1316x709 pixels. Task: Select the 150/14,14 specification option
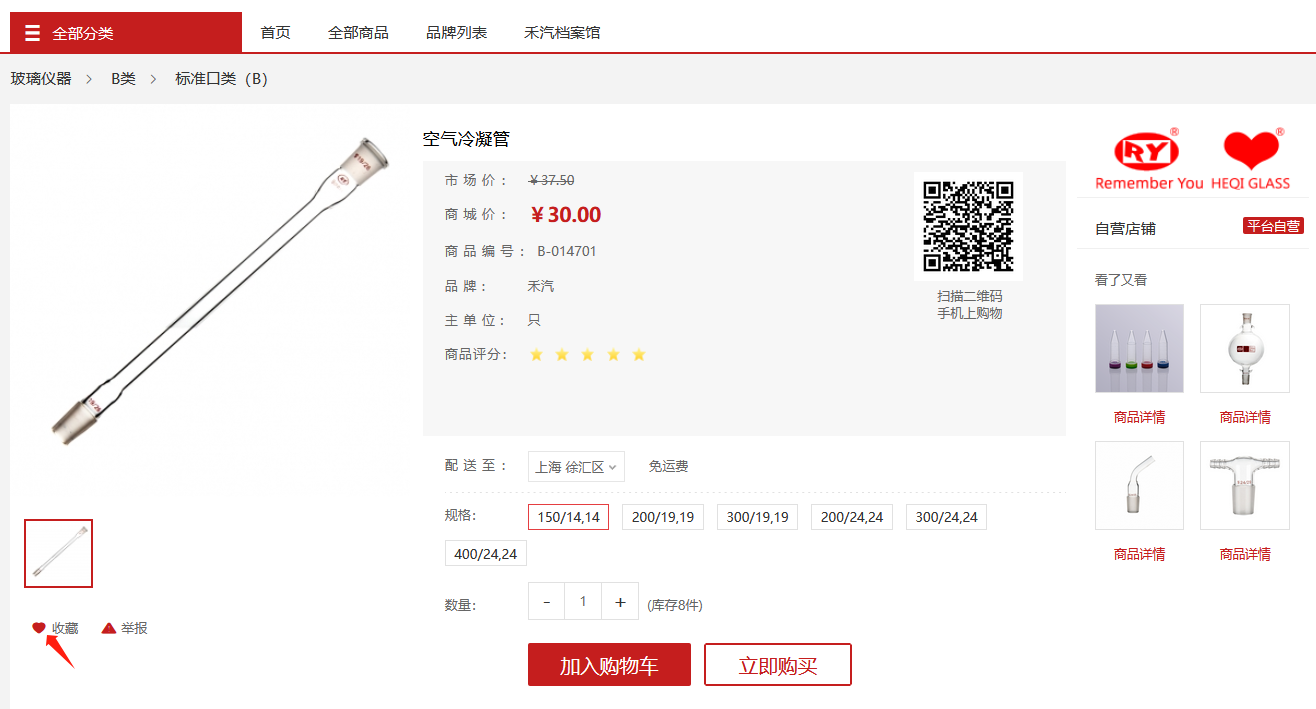(568, 517)
